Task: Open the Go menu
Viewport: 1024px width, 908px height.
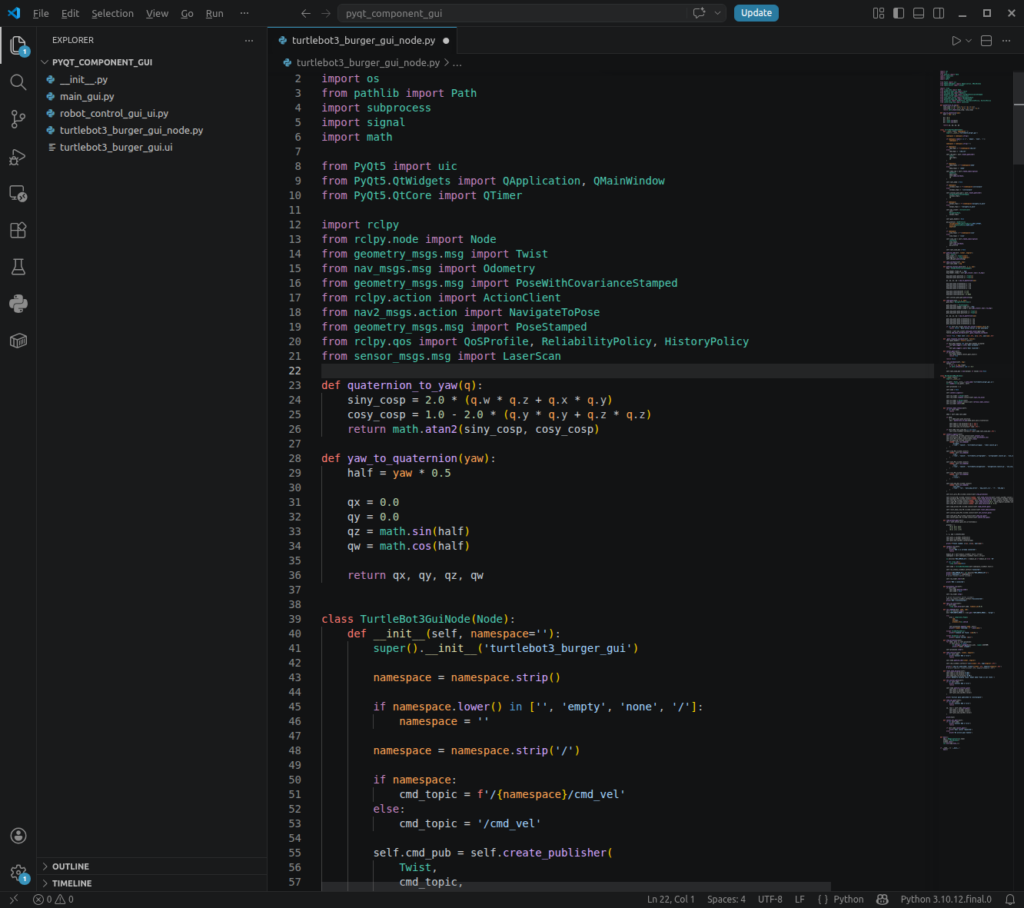Action: pyautogui.click(x=187, y=13)
